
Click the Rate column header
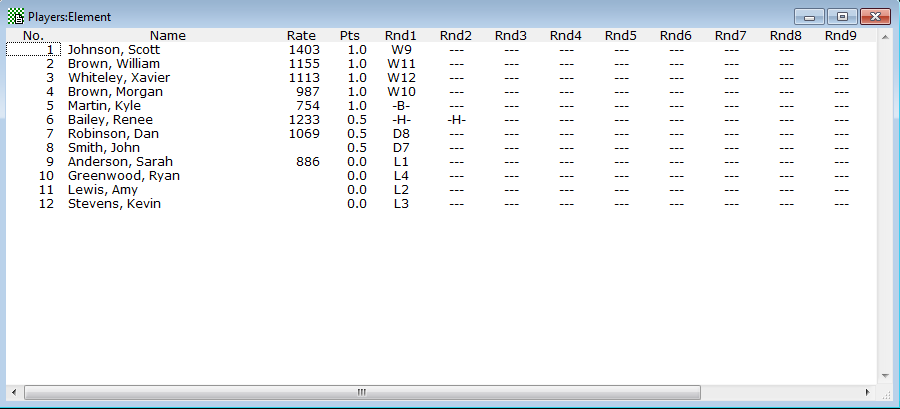click(x=301, y=35)
